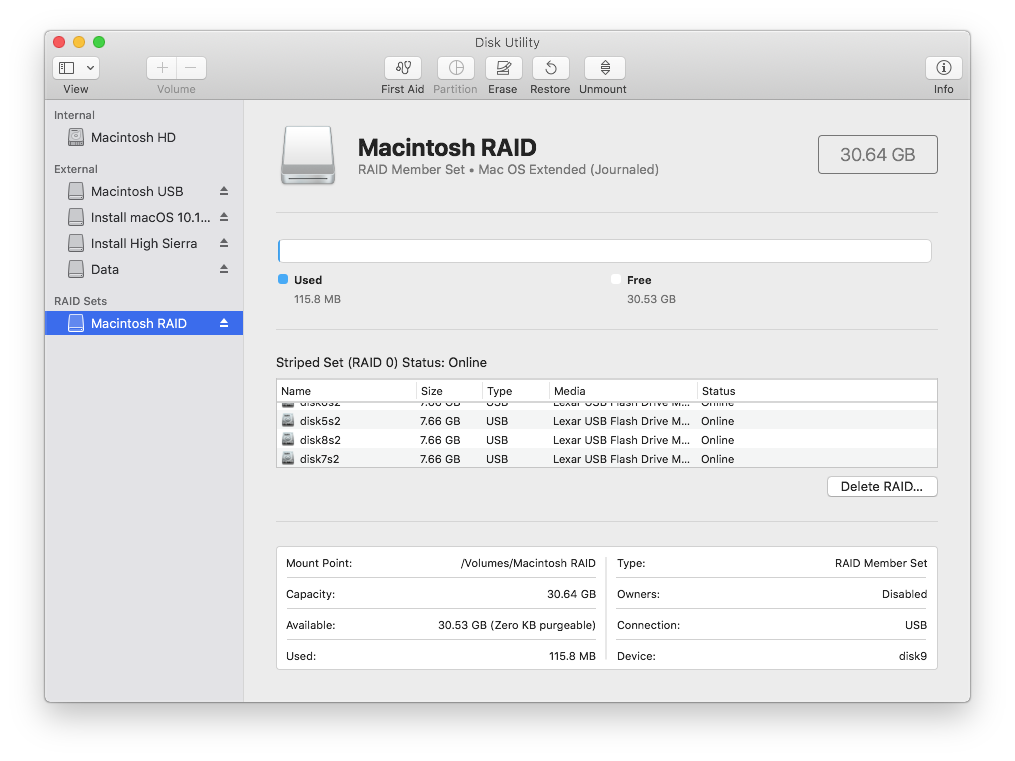
Task: Select Install High Sierra volume
Action: [144, 243]
